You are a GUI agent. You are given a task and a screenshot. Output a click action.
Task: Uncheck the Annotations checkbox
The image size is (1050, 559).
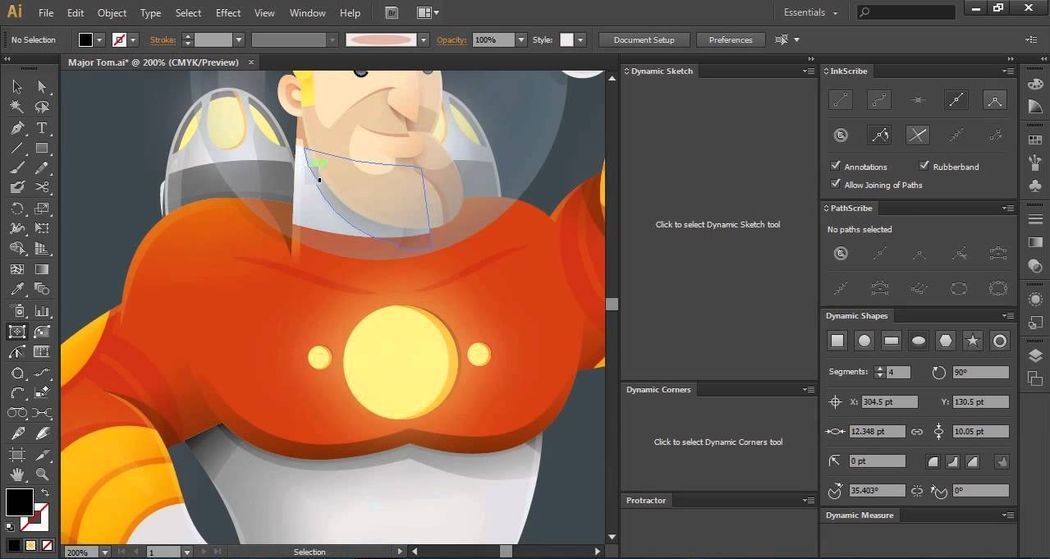pyautogui.click(x=835, y=165)
